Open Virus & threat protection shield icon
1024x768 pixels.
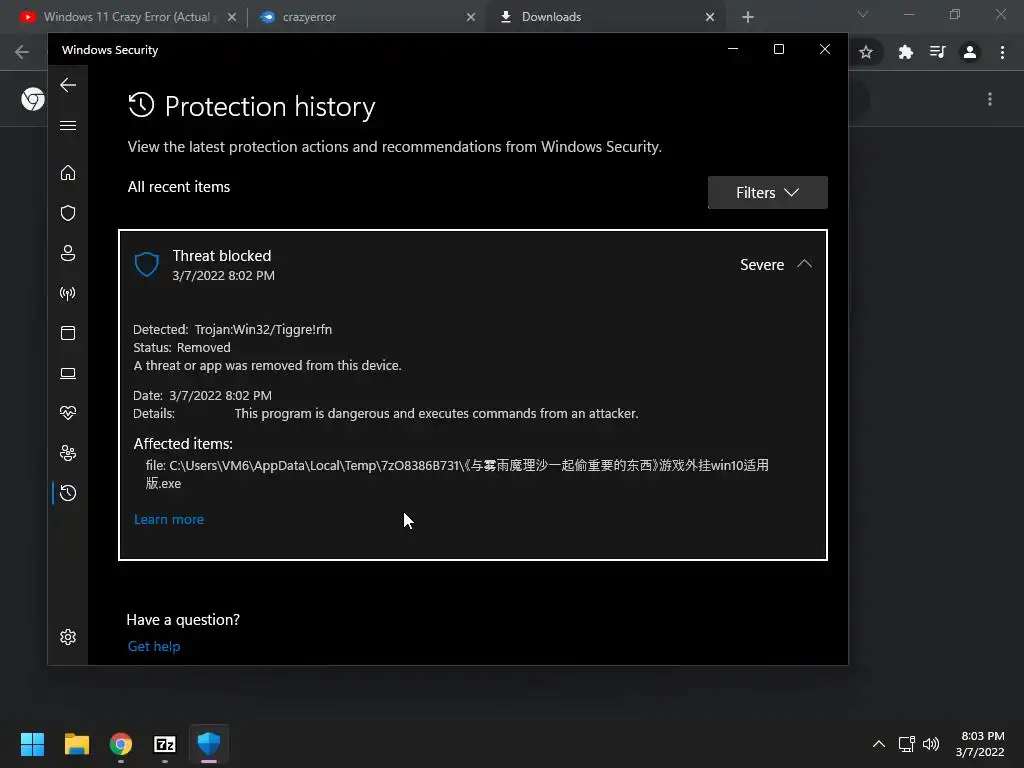pyautogui.click(x=68, y=213)
